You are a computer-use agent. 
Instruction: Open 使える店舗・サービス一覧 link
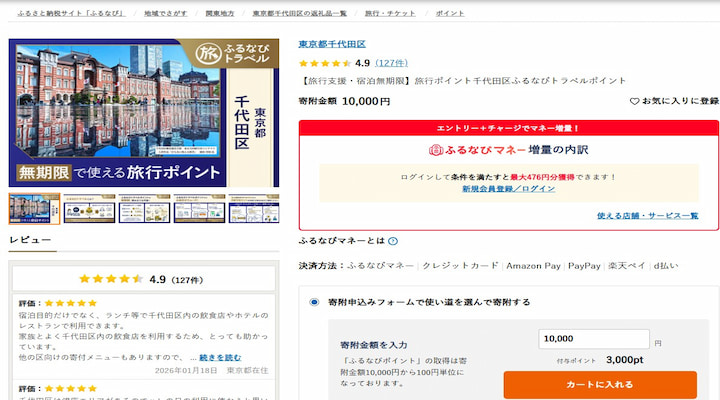pyautogui.click(x=647, y=215)
